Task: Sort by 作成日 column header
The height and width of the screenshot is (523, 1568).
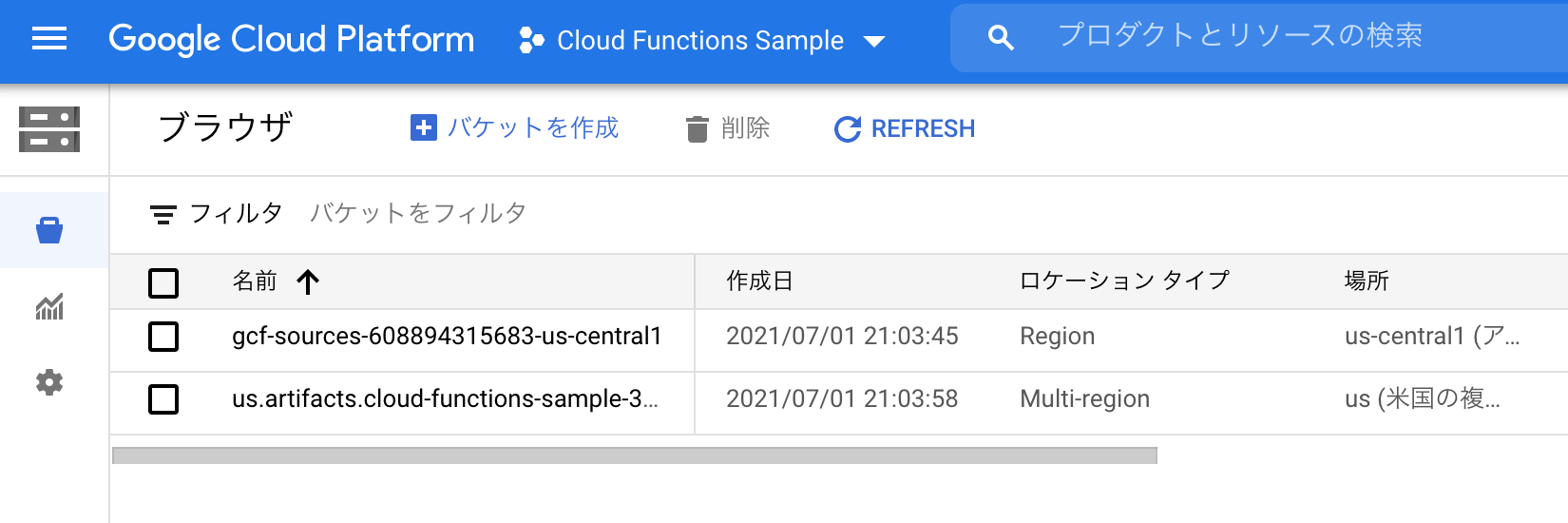Action: coord(759,281)
